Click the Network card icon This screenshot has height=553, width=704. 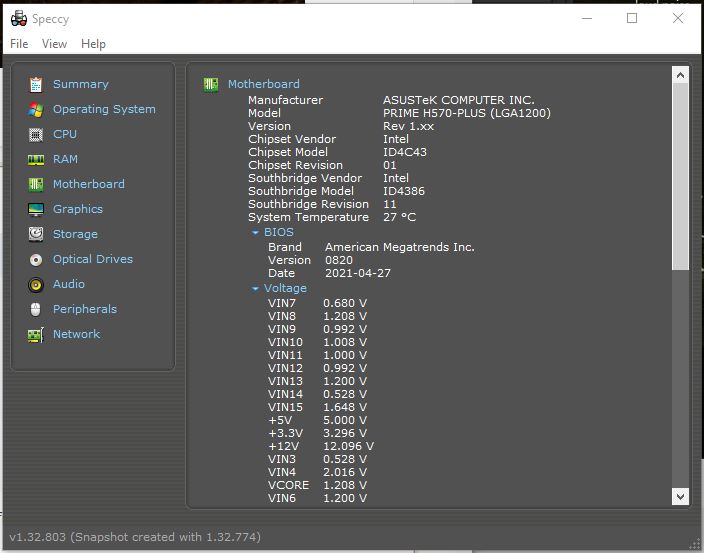[36, 335]
